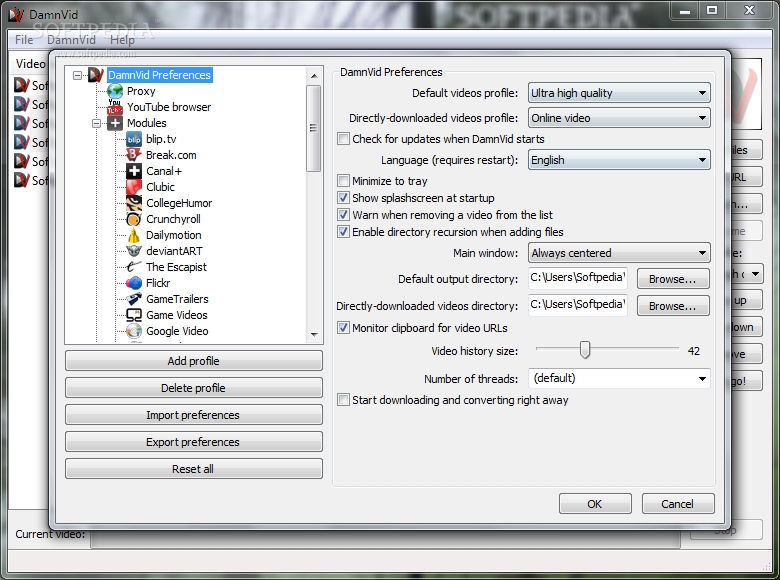Viewport: 780px width, 580px height.
Task: Click the Import preferences button
Action: [x=194, y=415]
